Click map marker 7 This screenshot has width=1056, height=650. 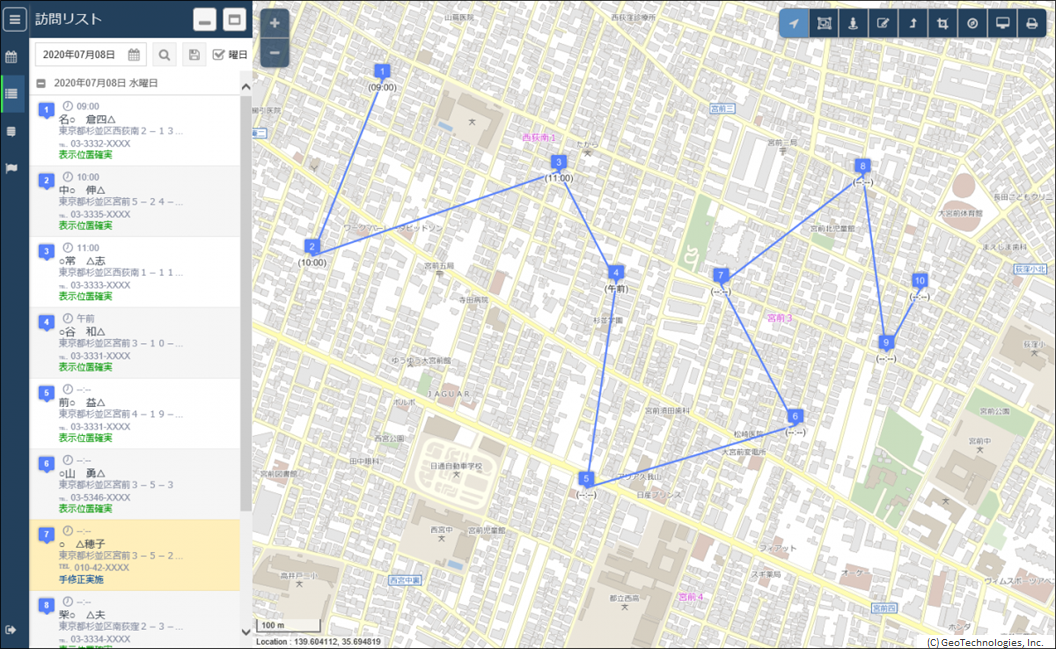(721, 276)
